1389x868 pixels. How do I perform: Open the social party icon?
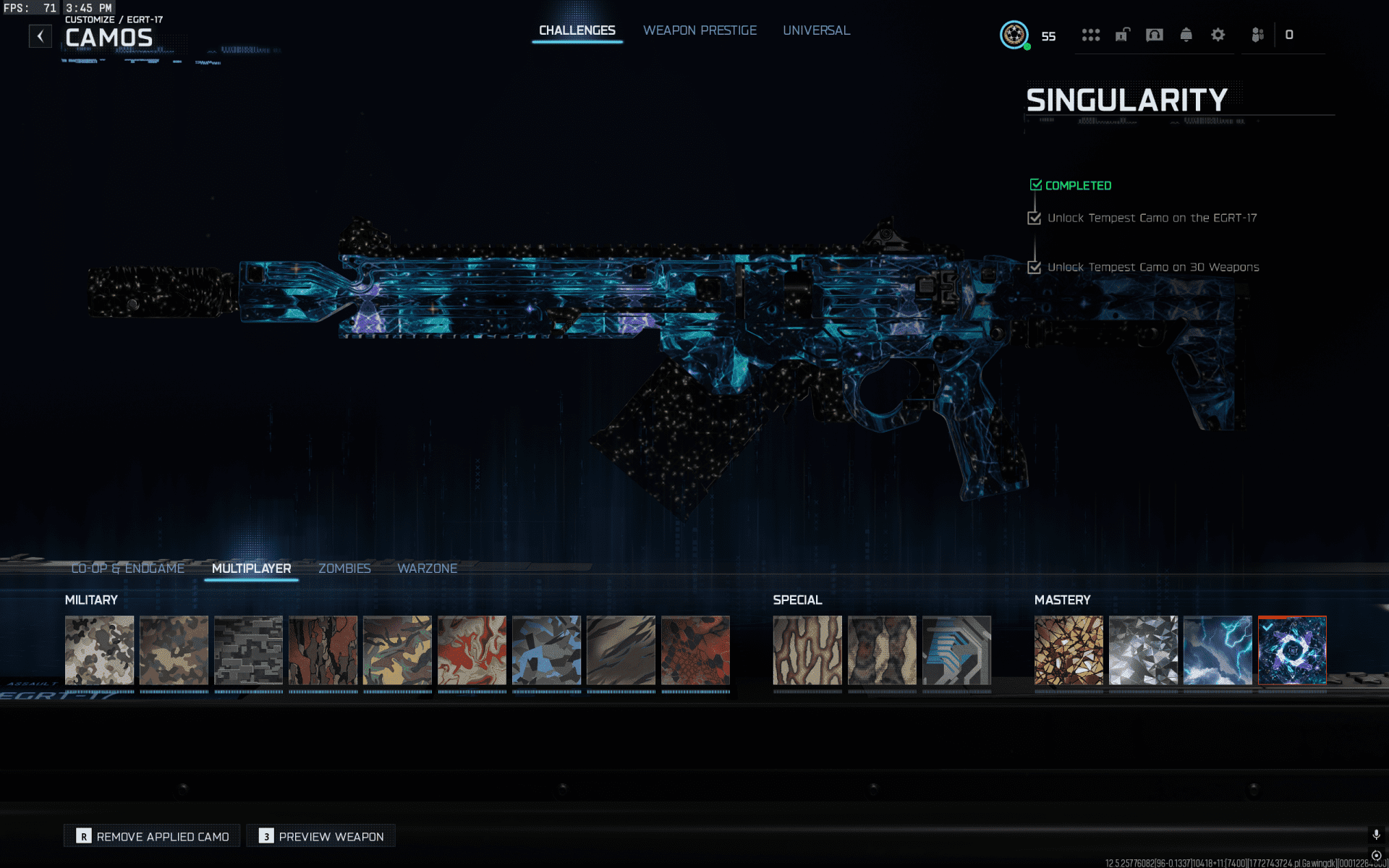click(1257, 35)
